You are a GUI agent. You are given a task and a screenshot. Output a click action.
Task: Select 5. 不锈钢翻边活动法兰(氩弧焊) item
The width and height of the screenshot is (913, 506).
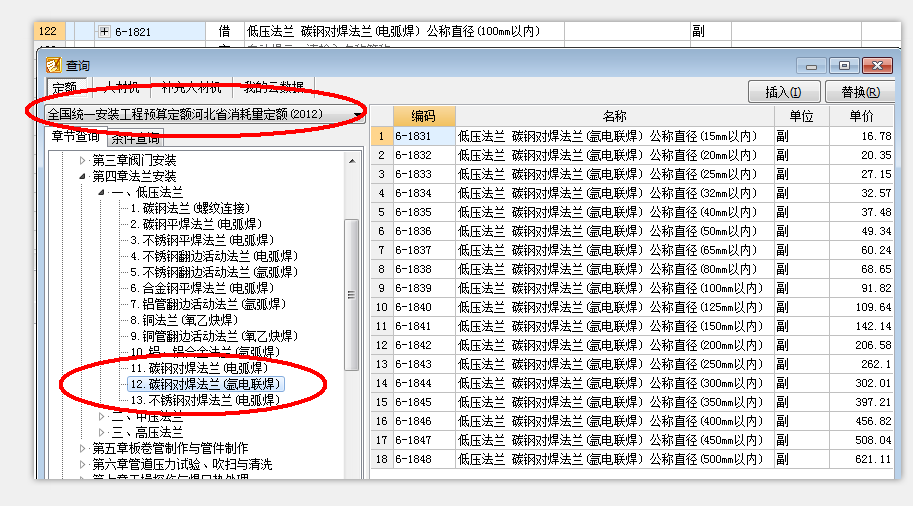(214, 272)
